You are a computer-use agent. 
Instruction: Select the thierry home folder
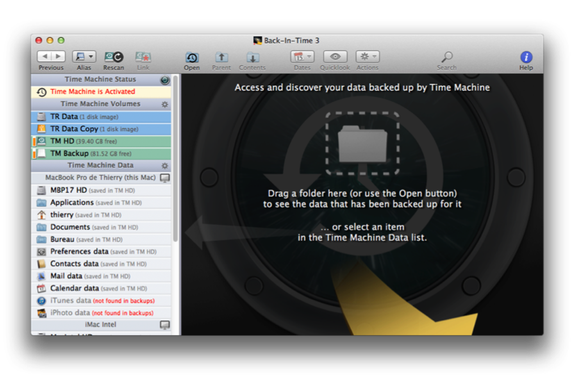click(101, 215)
